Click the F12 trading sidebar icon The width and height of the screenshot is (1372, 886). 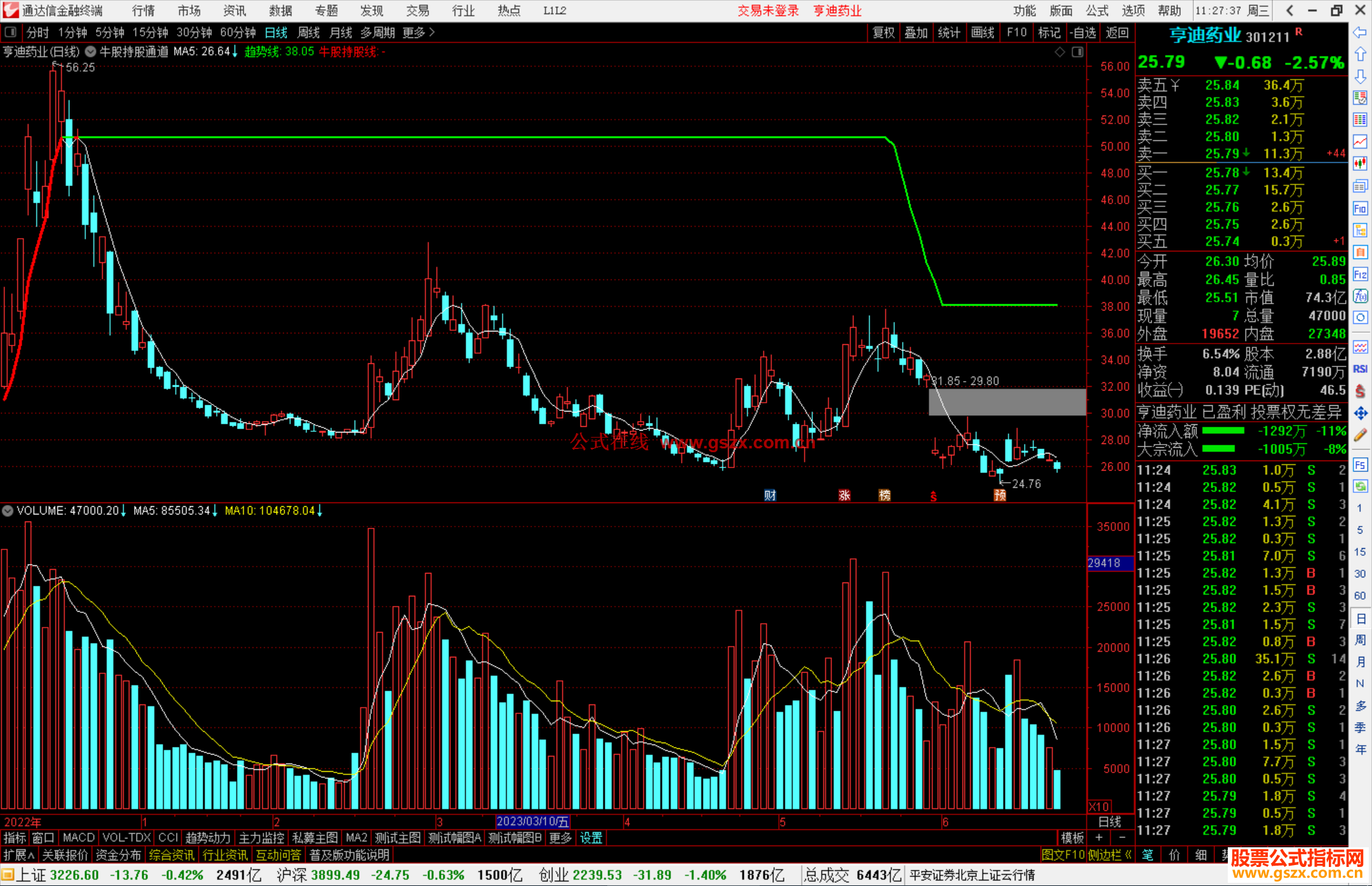click(1360, 274)
